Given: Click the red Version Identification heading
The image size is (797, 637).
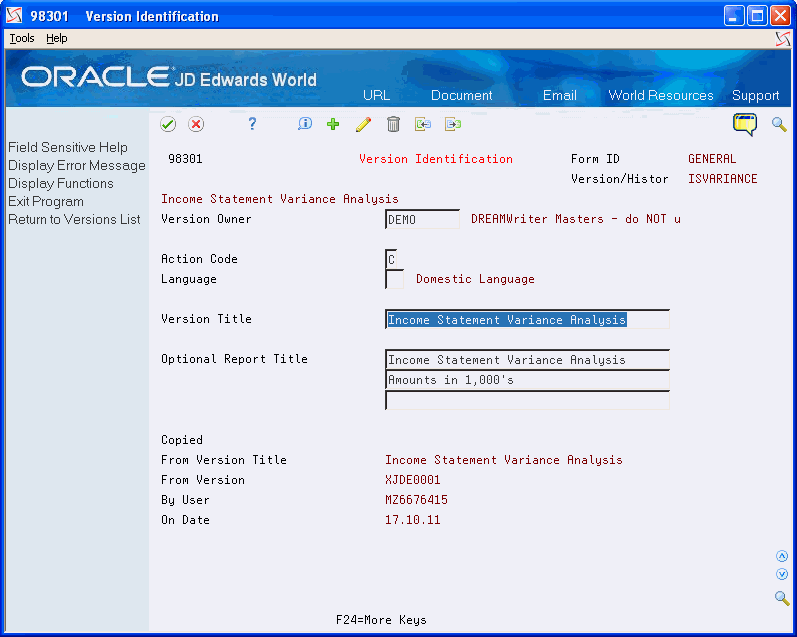Looking at the screenshot, I should pyautogui.click(x=436, y=159).
